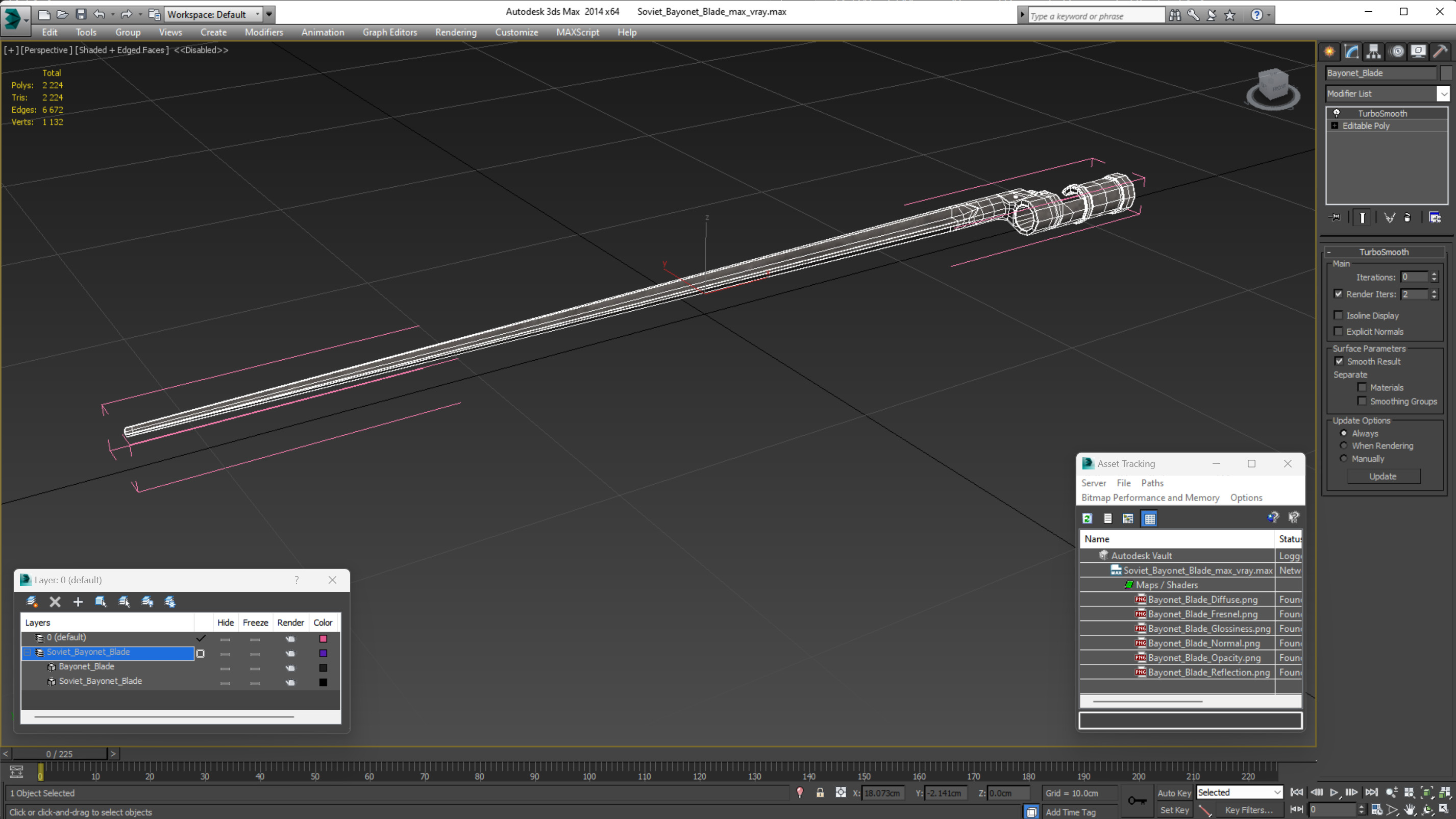The image size is (1456, 819).
Task: Click the Soviet_Bayonet_Blade layer color swatch
Action: click(324, 653)
